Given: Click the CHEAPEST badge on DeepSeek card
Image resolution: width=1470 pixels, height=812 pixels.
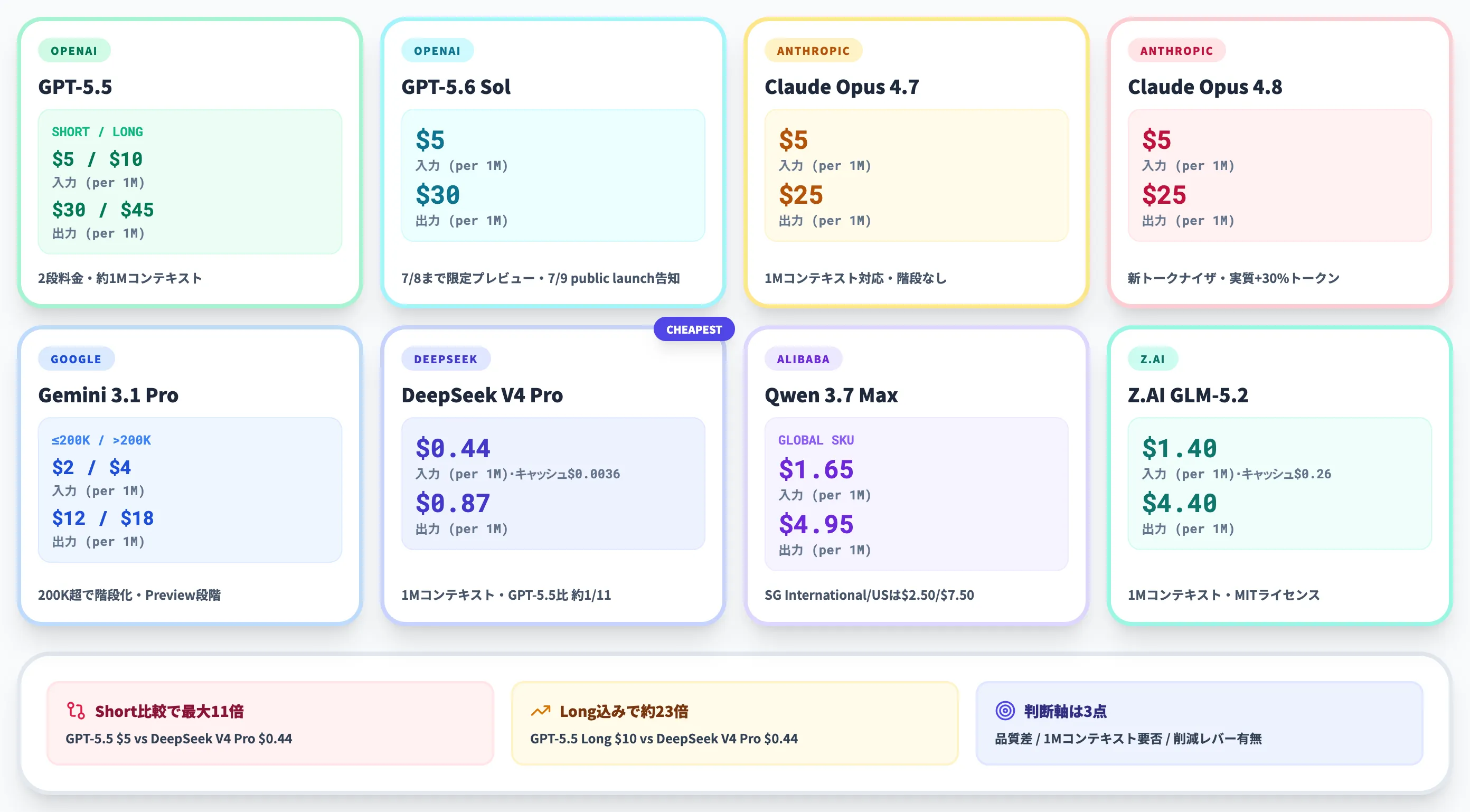Looking at the screenshot, I should point(694,329).
